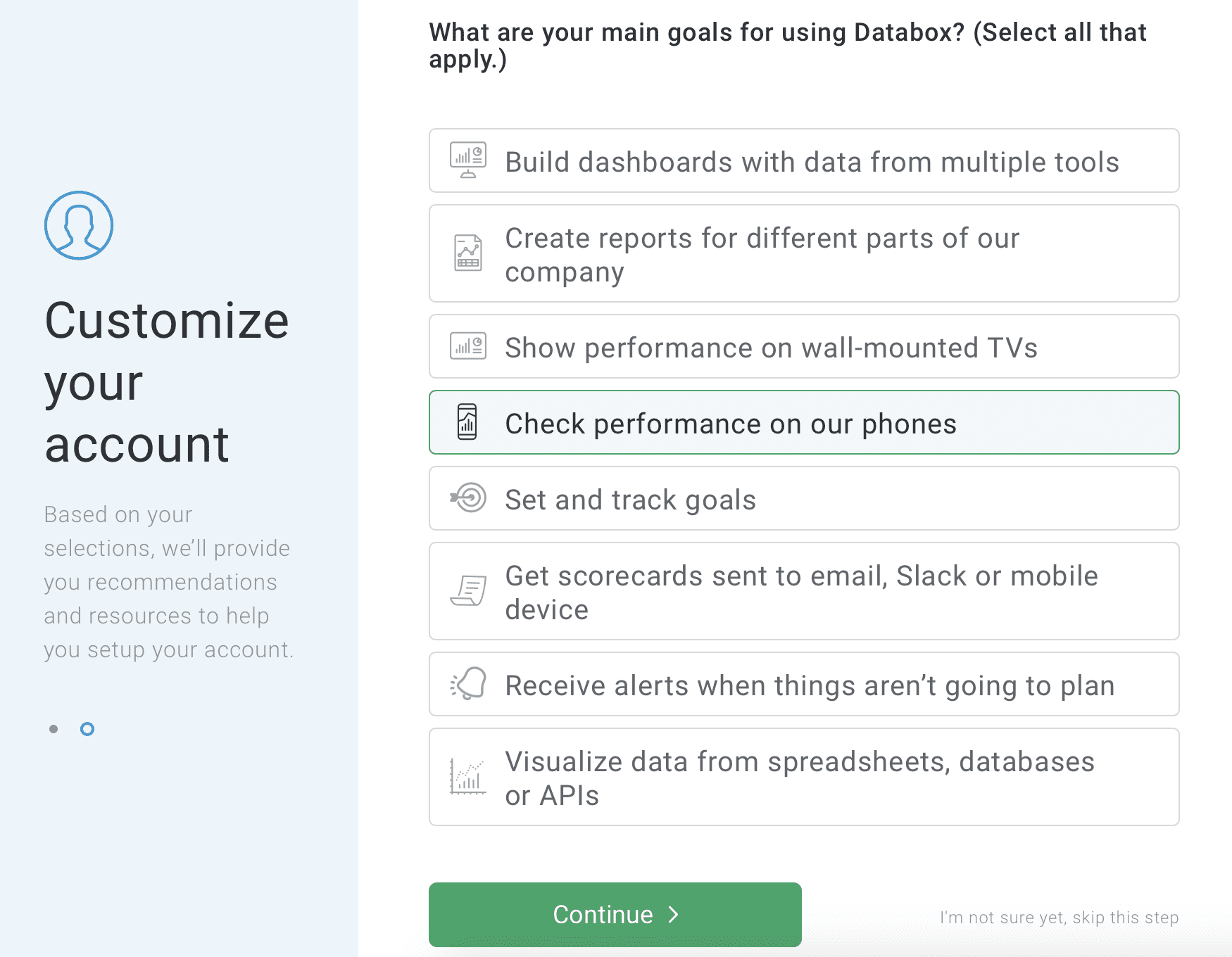Click the Continue button
This screenshot has height=957, width=1232.
[x=614, y=914]
